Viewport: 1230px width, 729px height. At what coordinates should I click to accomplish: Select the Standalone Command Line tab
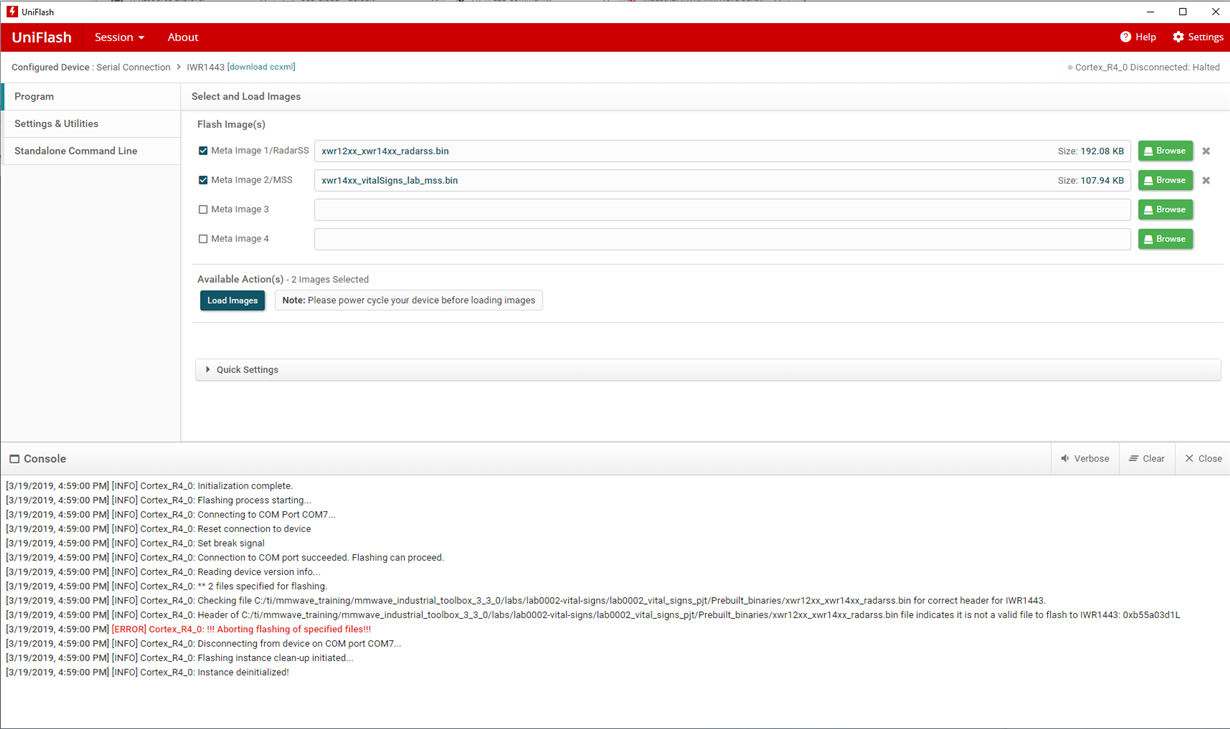[x=91, y=151]
